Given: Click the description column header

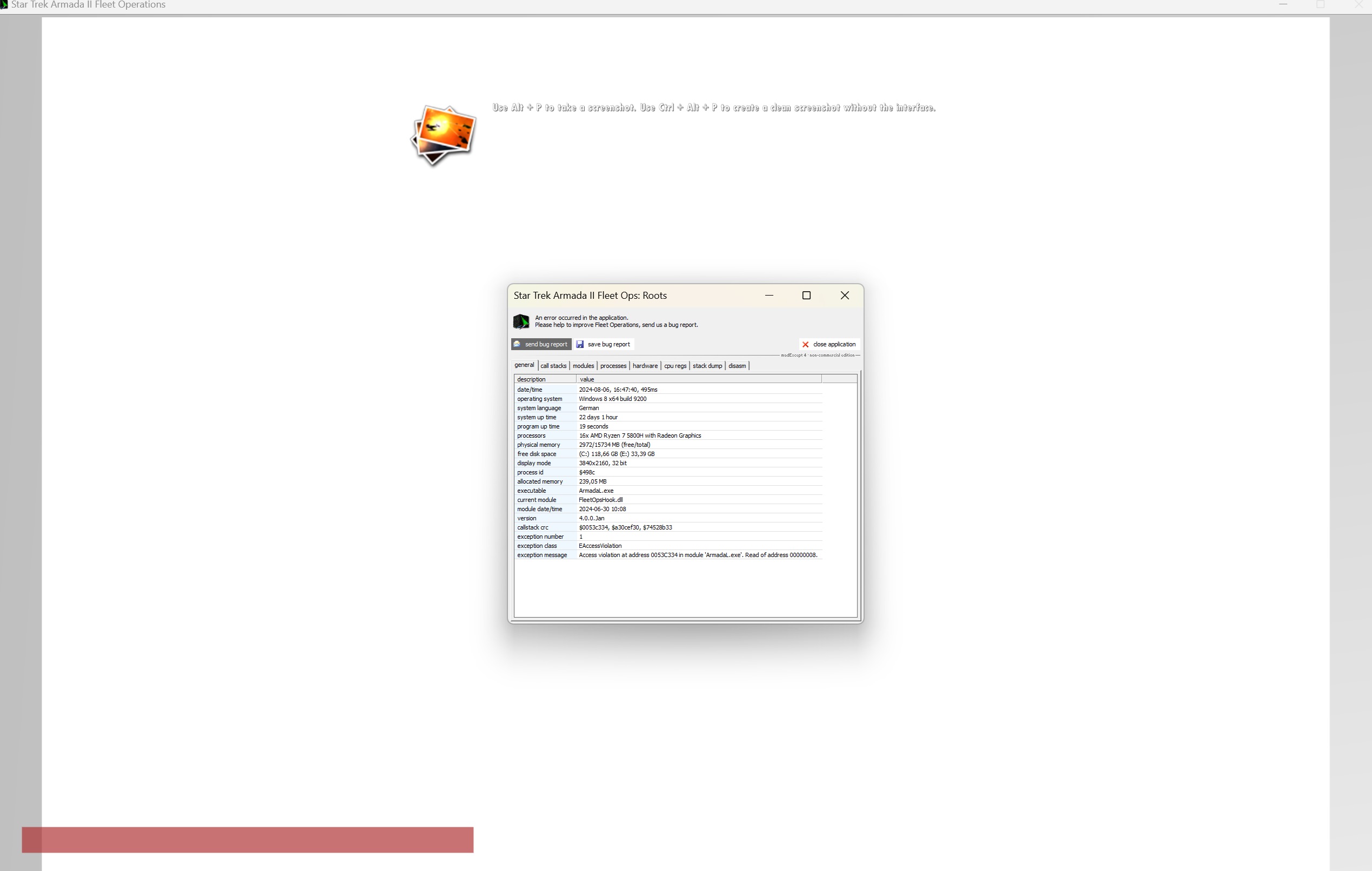Looking at the screenshot, I should 545,379.
